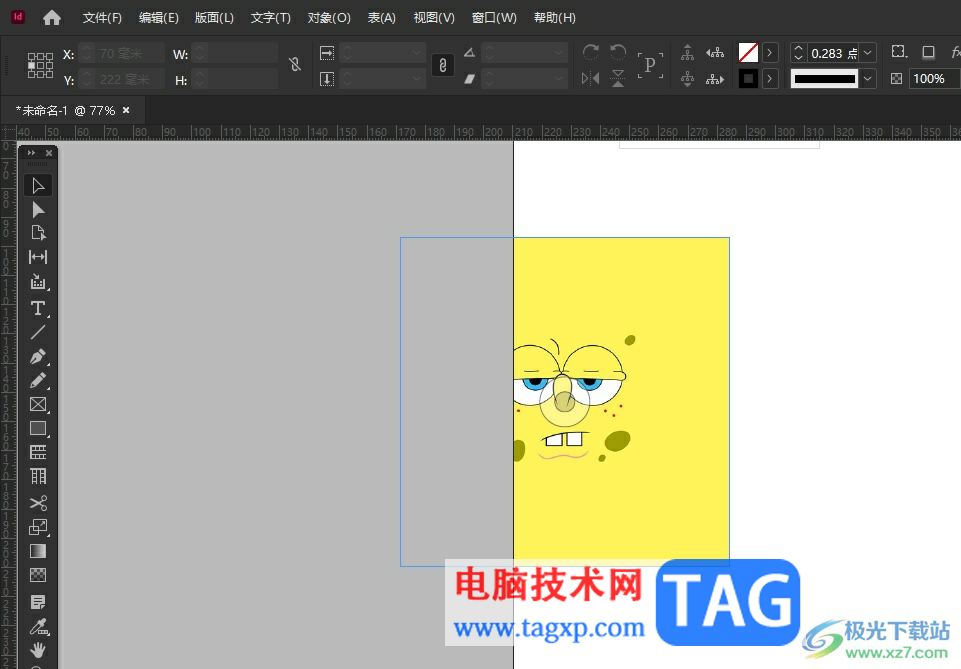This screenshot has width=961, height=669.
Task: Open the shear angle dropdown
Action: pos(558,79)
